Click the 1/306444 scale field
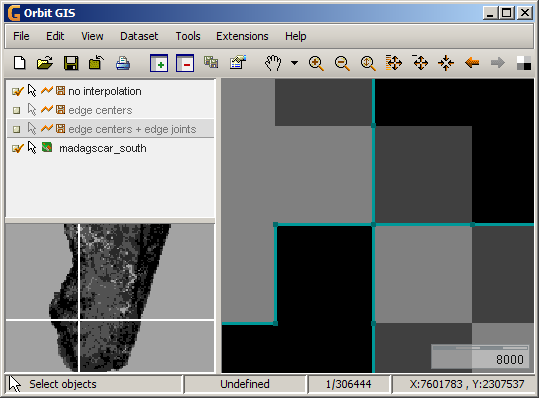Image resolution: width=539 pixels, height=398 pixels. point(349,384)
